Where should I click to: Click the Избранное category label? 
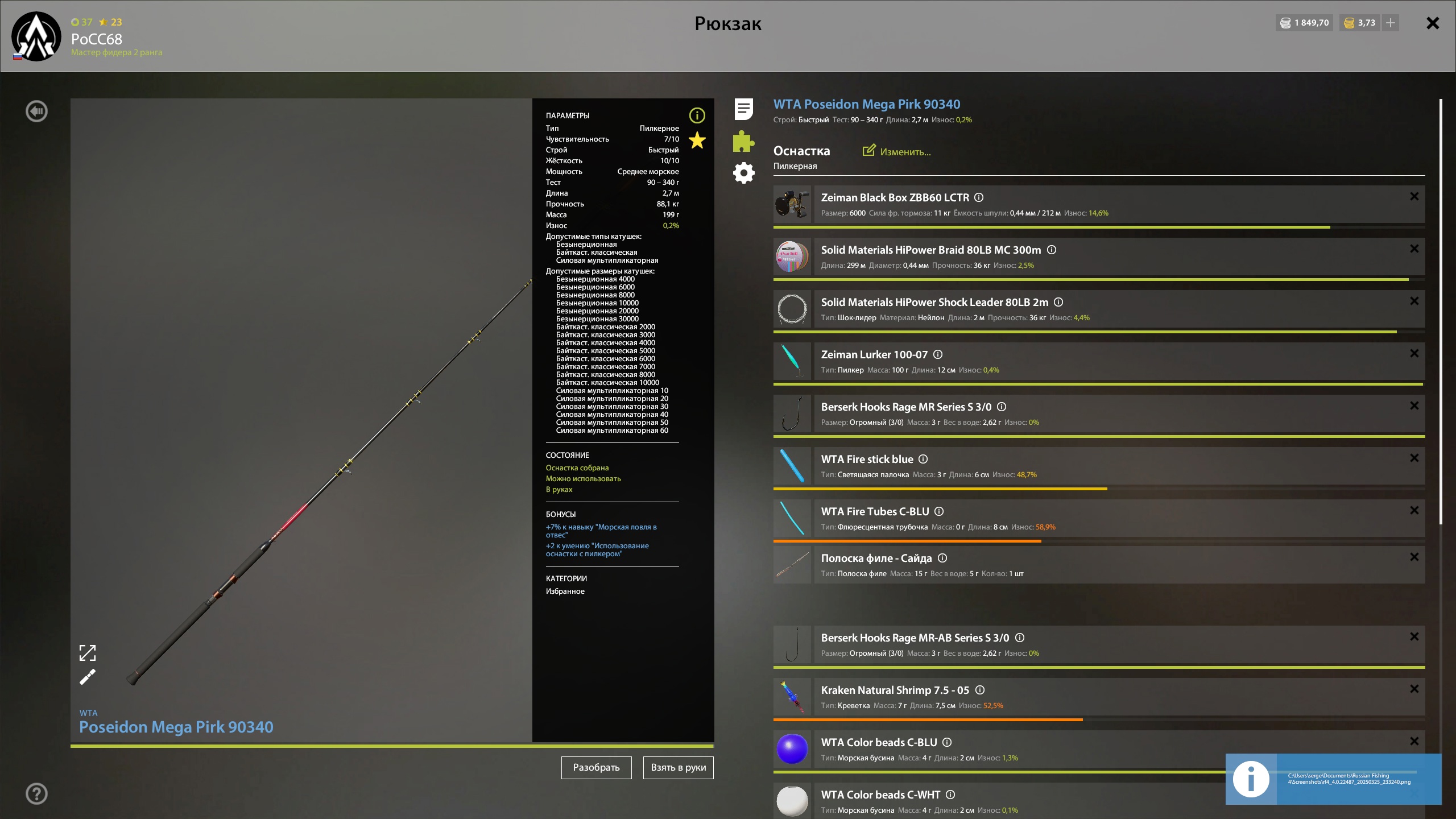pyautogui.click(x=565, y=591)
